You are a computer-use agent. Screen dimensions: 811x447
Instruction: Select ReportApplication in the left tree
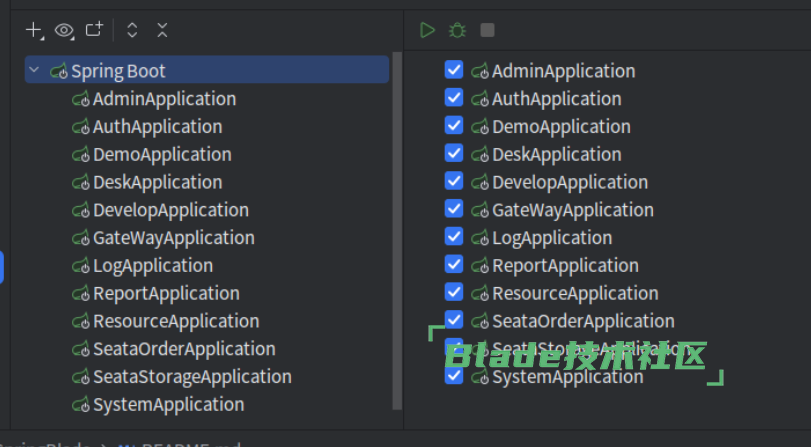pos(166,293)
